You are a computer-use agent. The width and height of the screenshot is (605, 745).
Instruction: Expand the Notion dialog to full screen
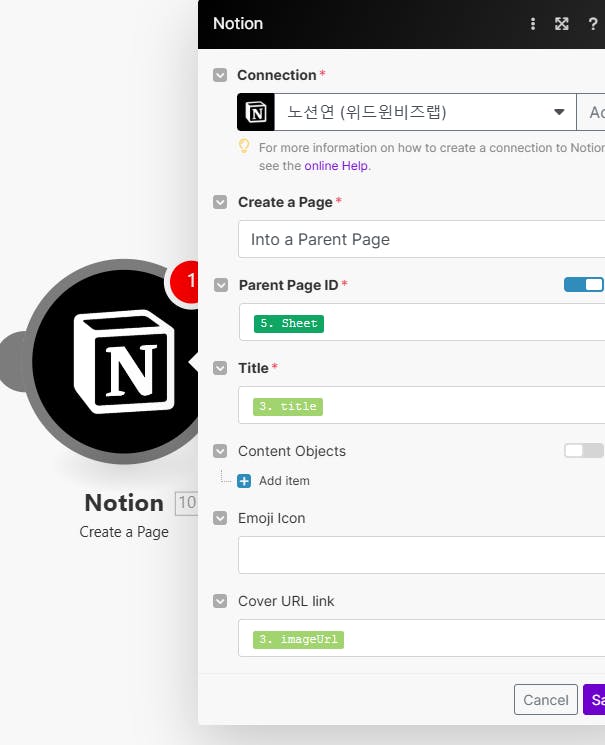pyautogui.click(x=562, y=24)
